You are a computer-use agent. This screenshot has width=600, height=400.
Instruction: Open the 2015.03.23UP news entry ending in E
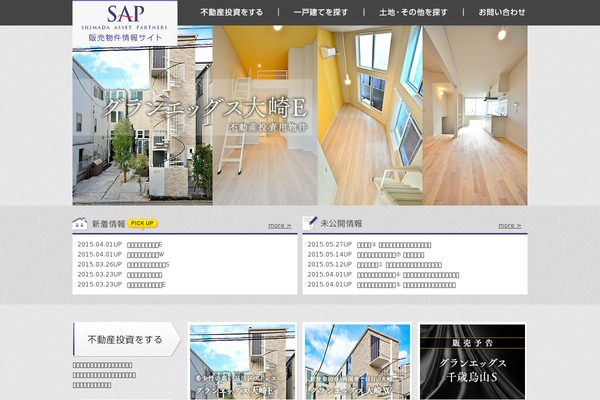click(x=147, y=285)
